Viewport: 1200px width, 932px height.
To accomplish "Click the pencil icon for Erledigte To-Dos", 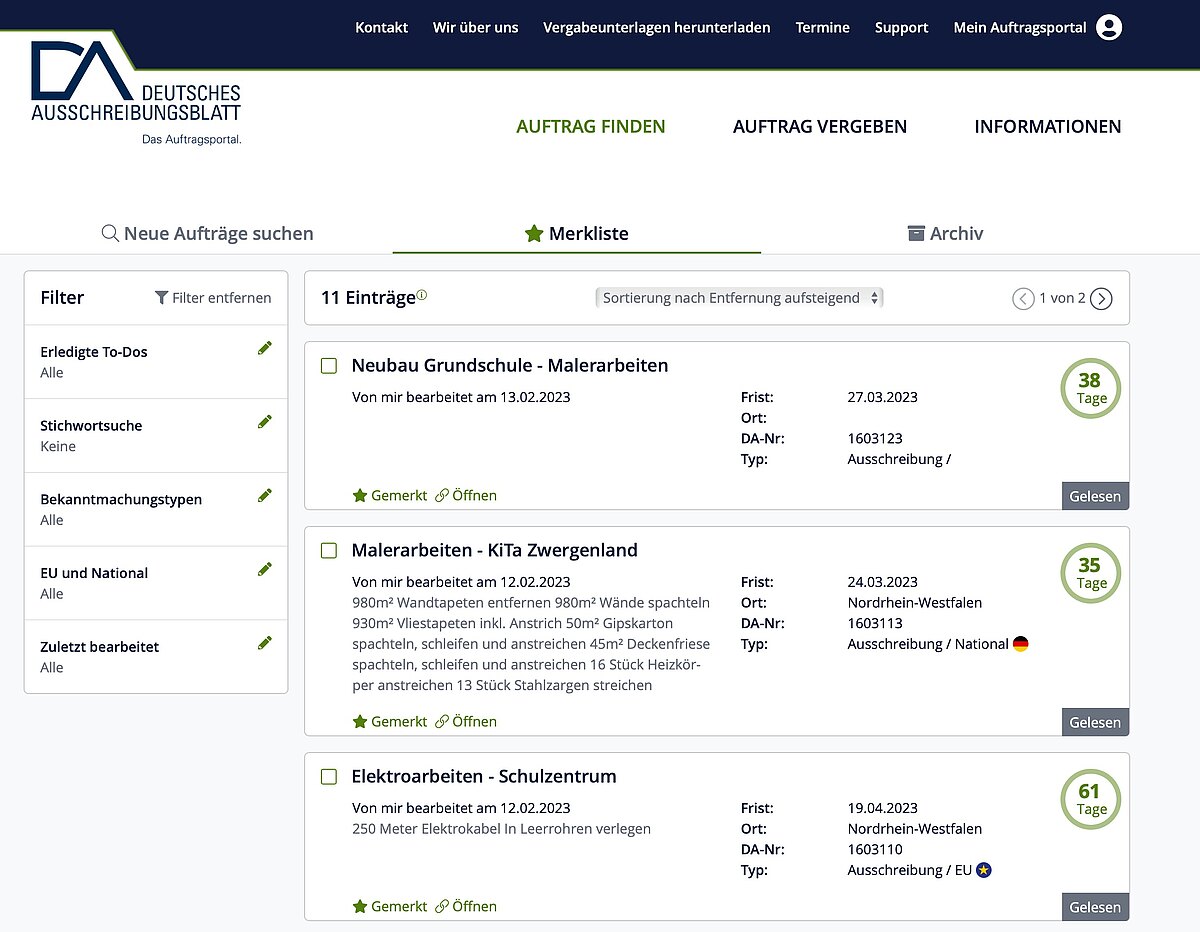I will [x=264, y=348].
